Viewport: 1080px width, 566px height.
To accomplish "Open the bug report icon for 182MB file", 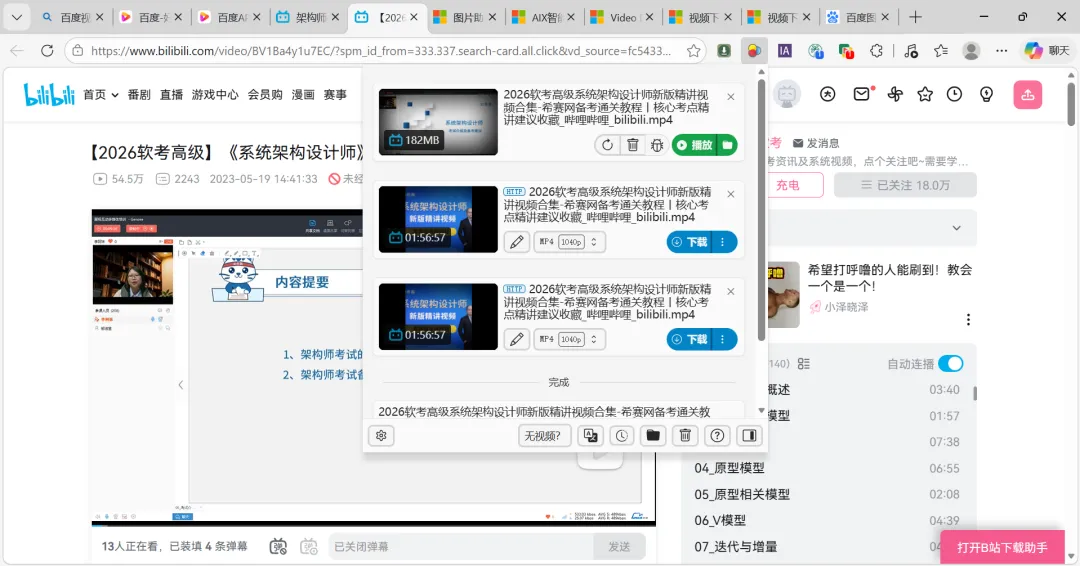I will pos(657,145).
